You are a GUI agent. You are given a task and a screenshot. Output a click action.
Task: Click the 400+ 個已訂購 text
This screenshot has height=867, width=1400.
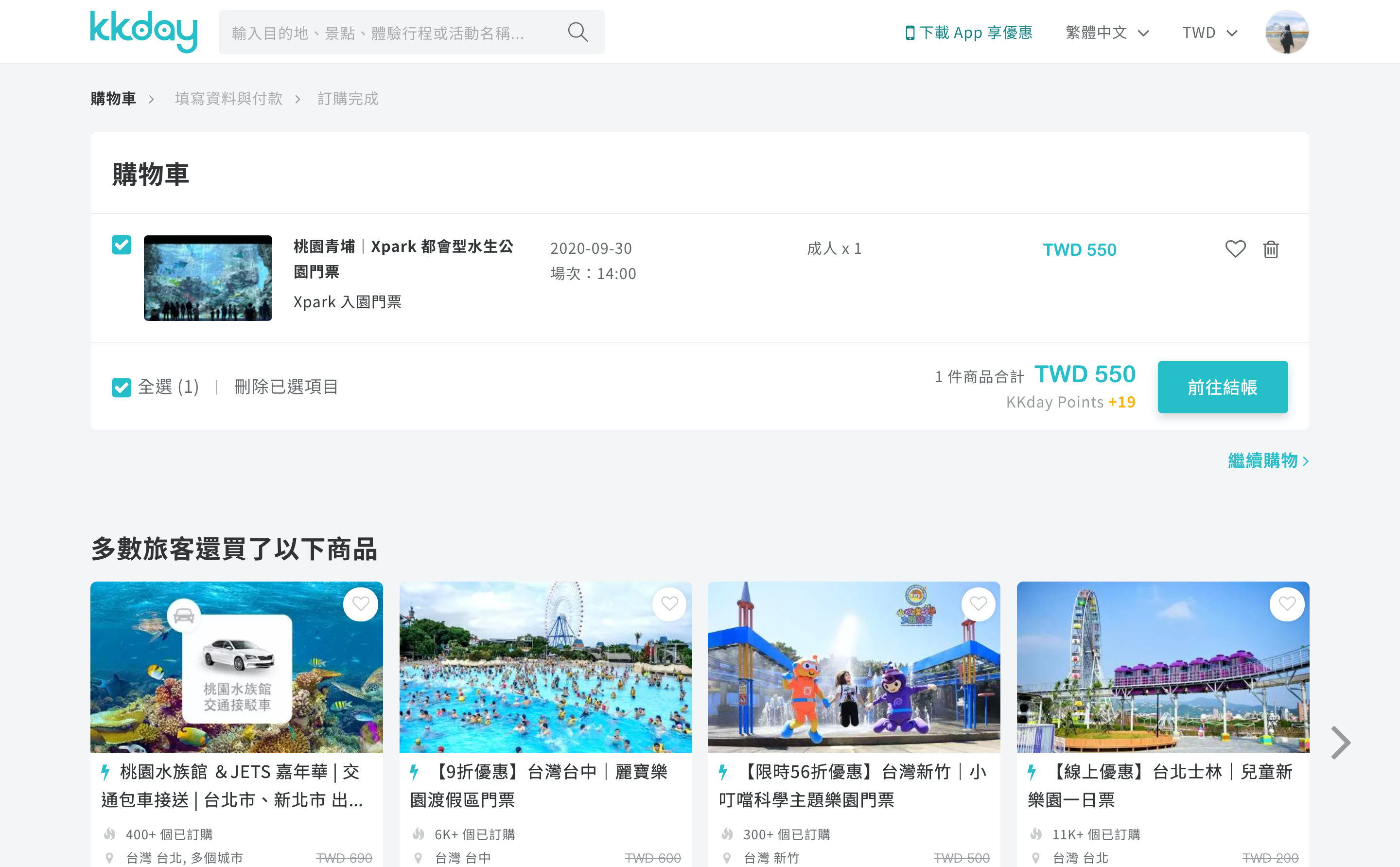point(169,834)
